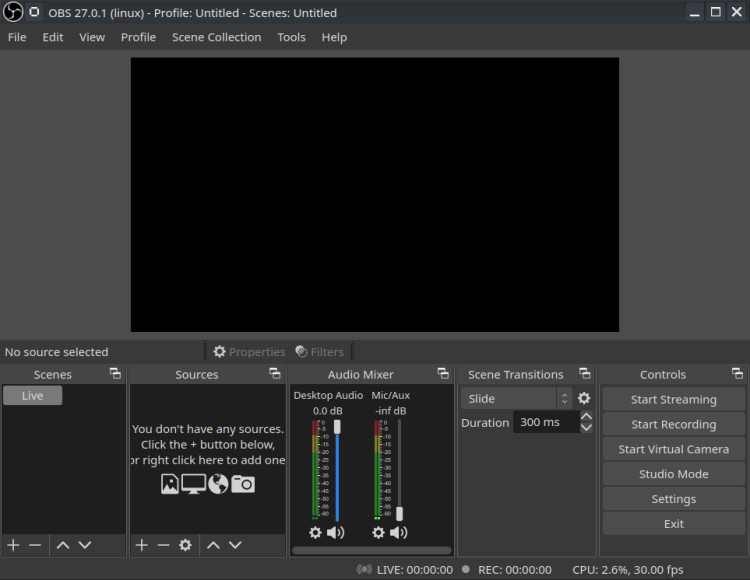Open Desktop Audio settings gear

coord(315,533)
